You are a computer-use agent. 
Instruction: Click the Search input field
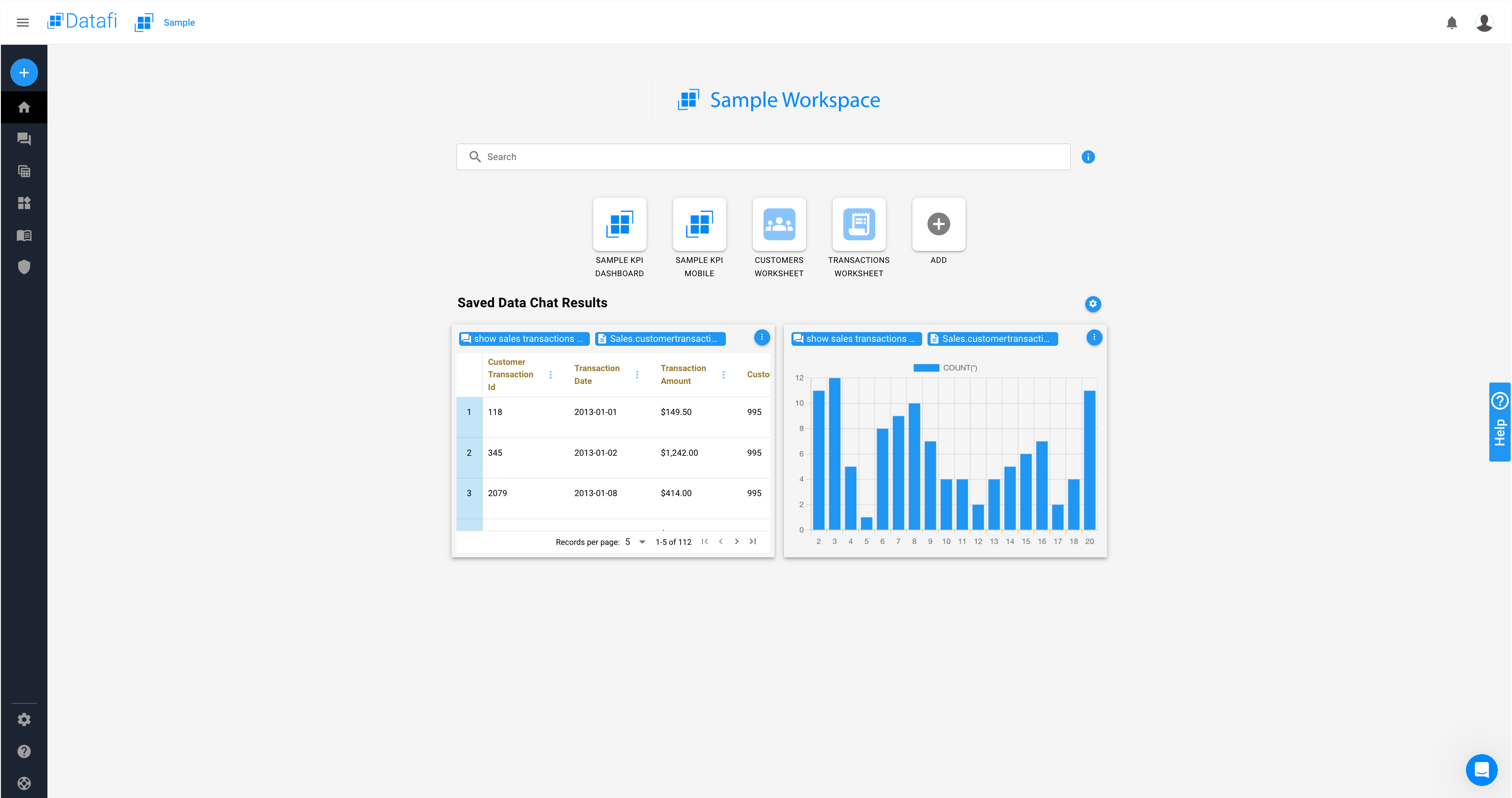point(763,157)
